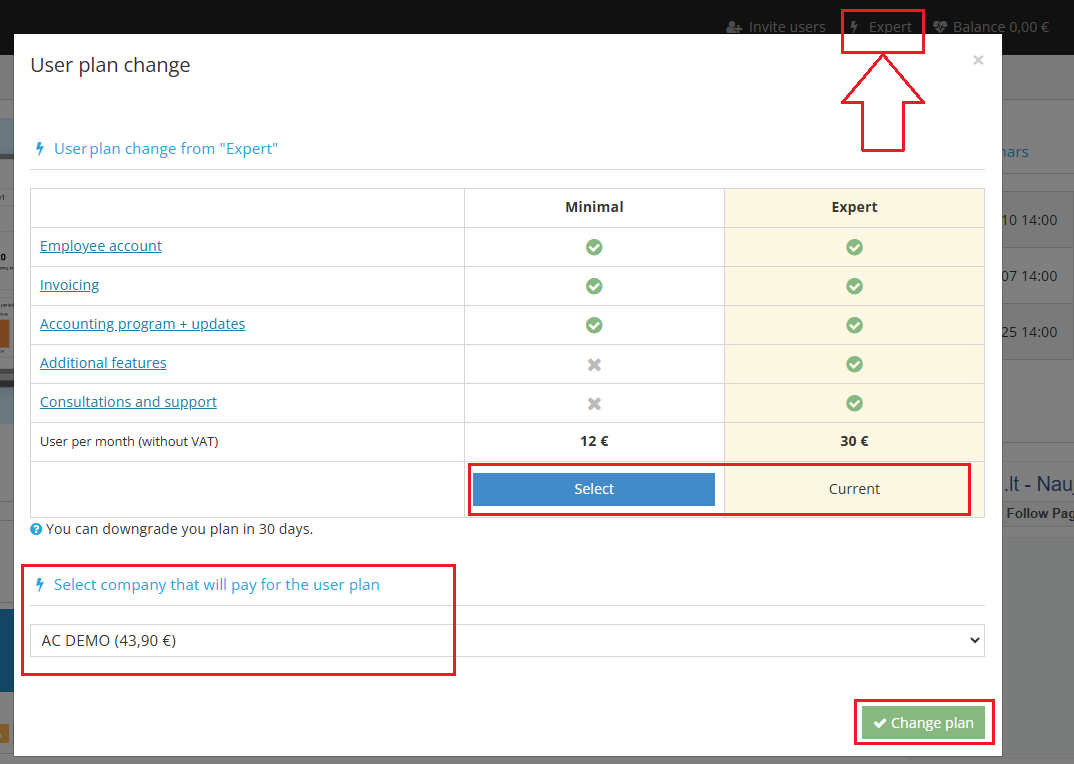Image resolution: width=1074 pixels, height=764 pixels.
Task: Click the gray X for Consultations under Minimal
Action: pyautogui.click(x=593, y=402)
